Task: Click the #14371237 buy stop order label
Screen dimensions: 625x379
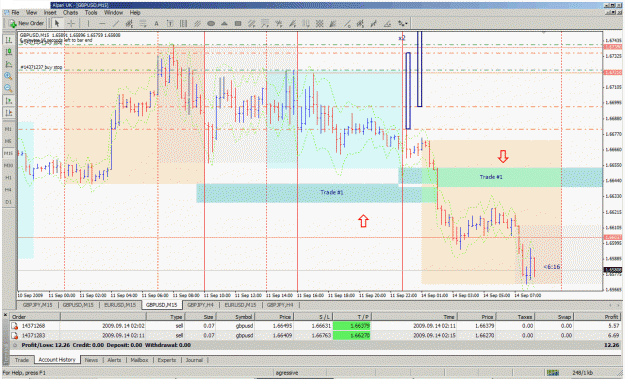Action: [x=41, y=67]
